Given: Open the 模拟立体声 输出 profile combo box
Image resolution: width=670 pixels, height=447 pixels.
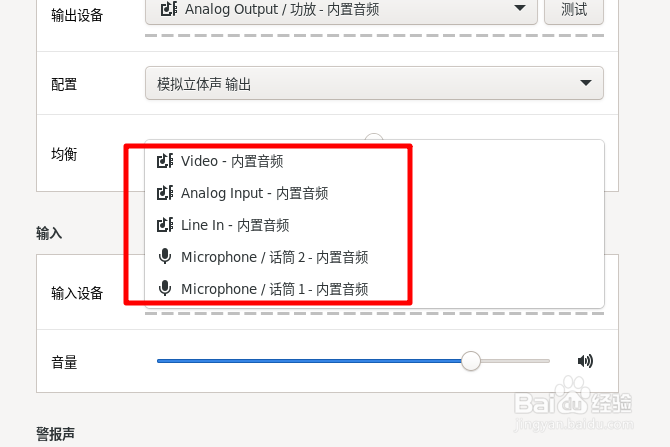Looking at the screenshot, I should click(374, 83).
